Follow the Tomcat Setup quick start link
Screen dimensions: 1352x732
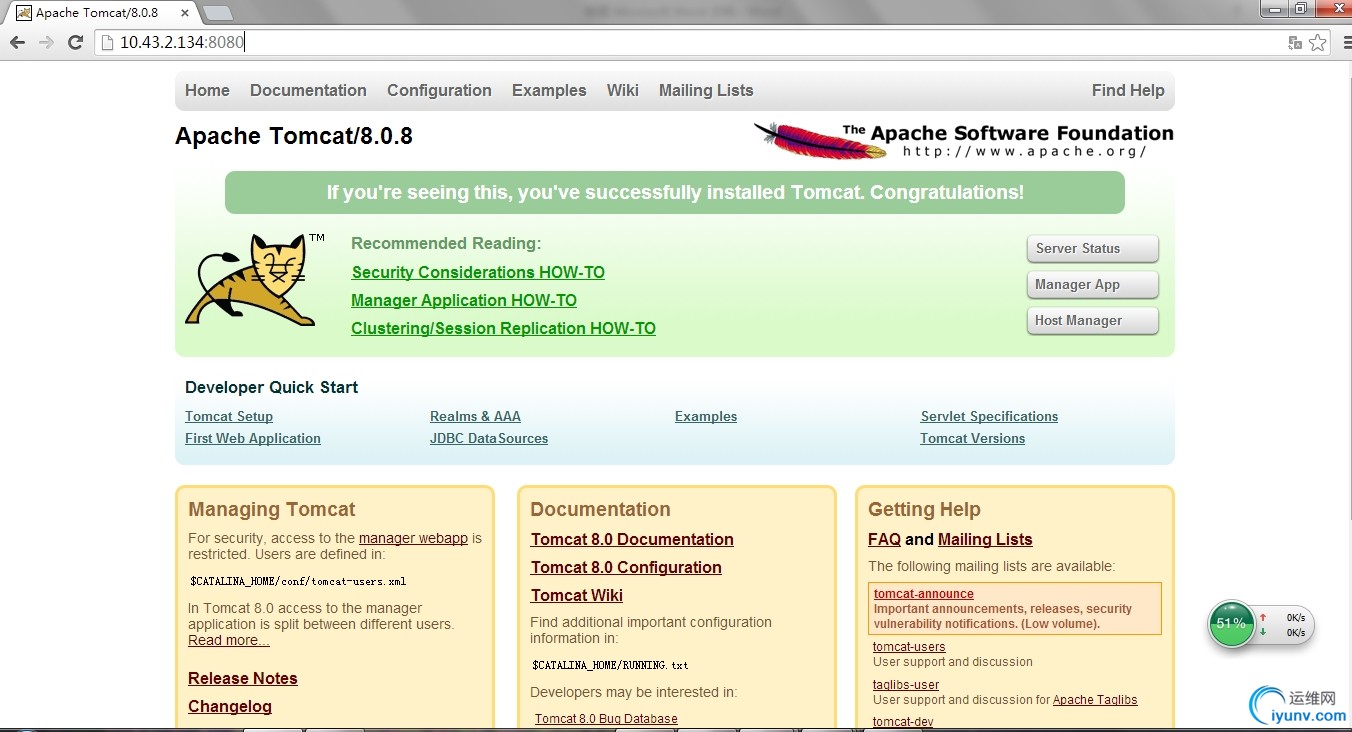[229, 416]
